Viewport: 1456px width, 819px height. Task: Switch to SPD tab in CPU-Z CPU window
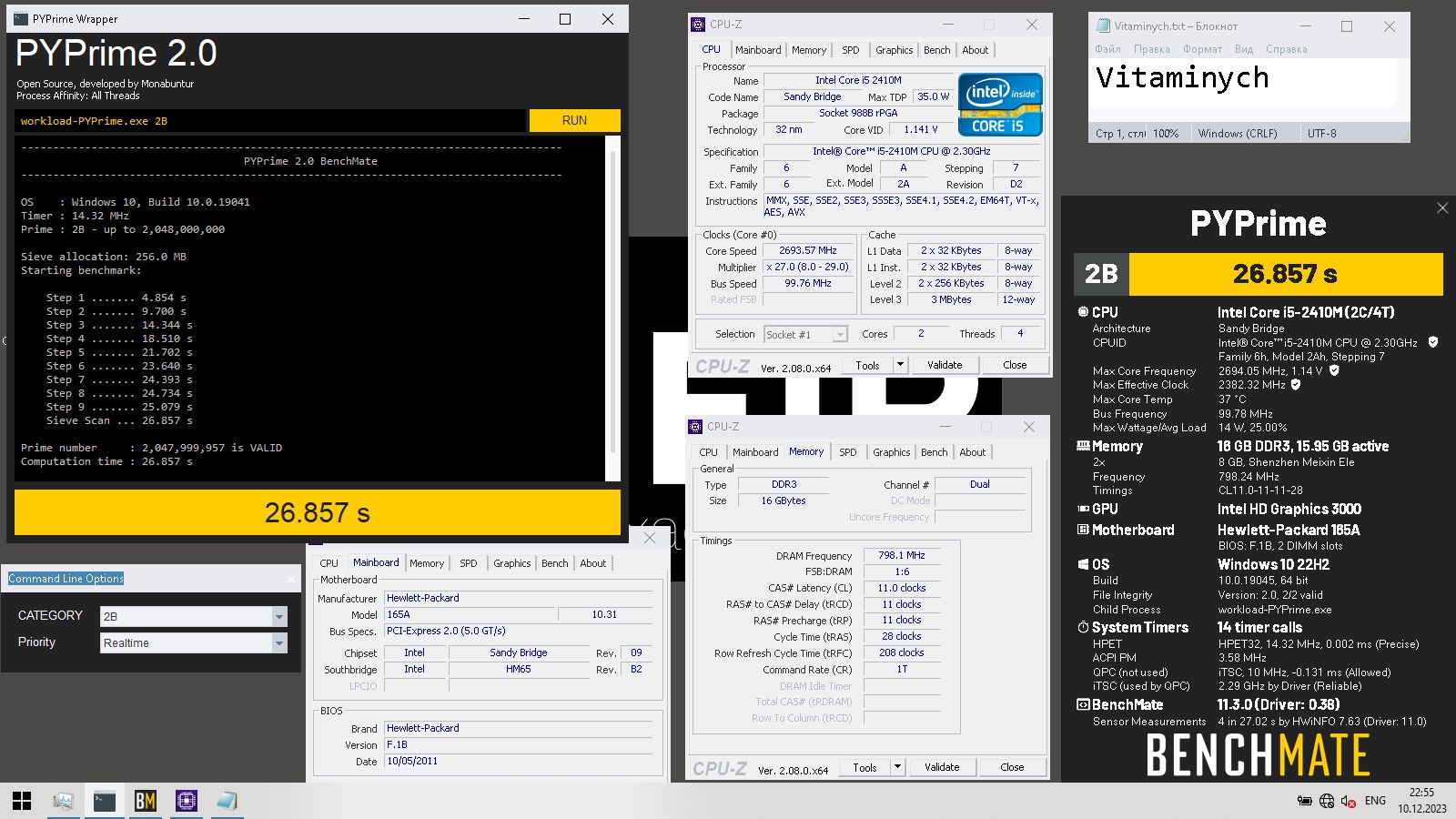tap(850, 50)
